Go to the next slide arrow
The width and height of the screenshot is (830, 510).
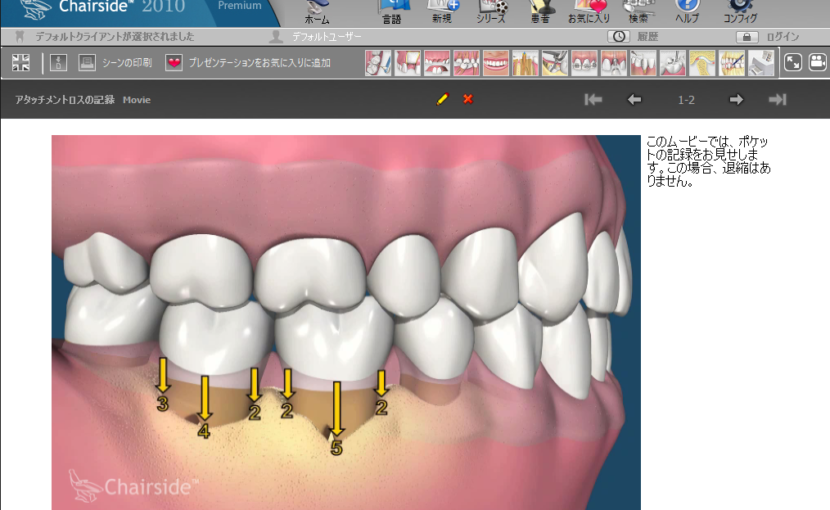[736, 99]
